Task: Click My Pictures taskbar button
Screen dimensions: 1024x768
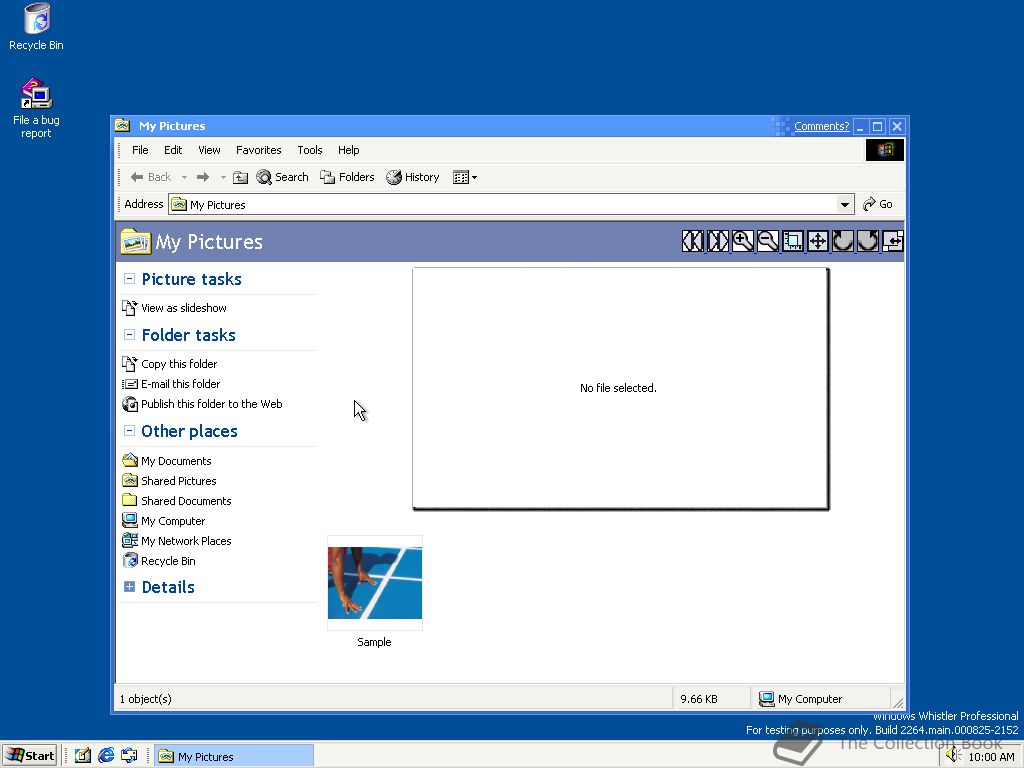Action: 234,756
